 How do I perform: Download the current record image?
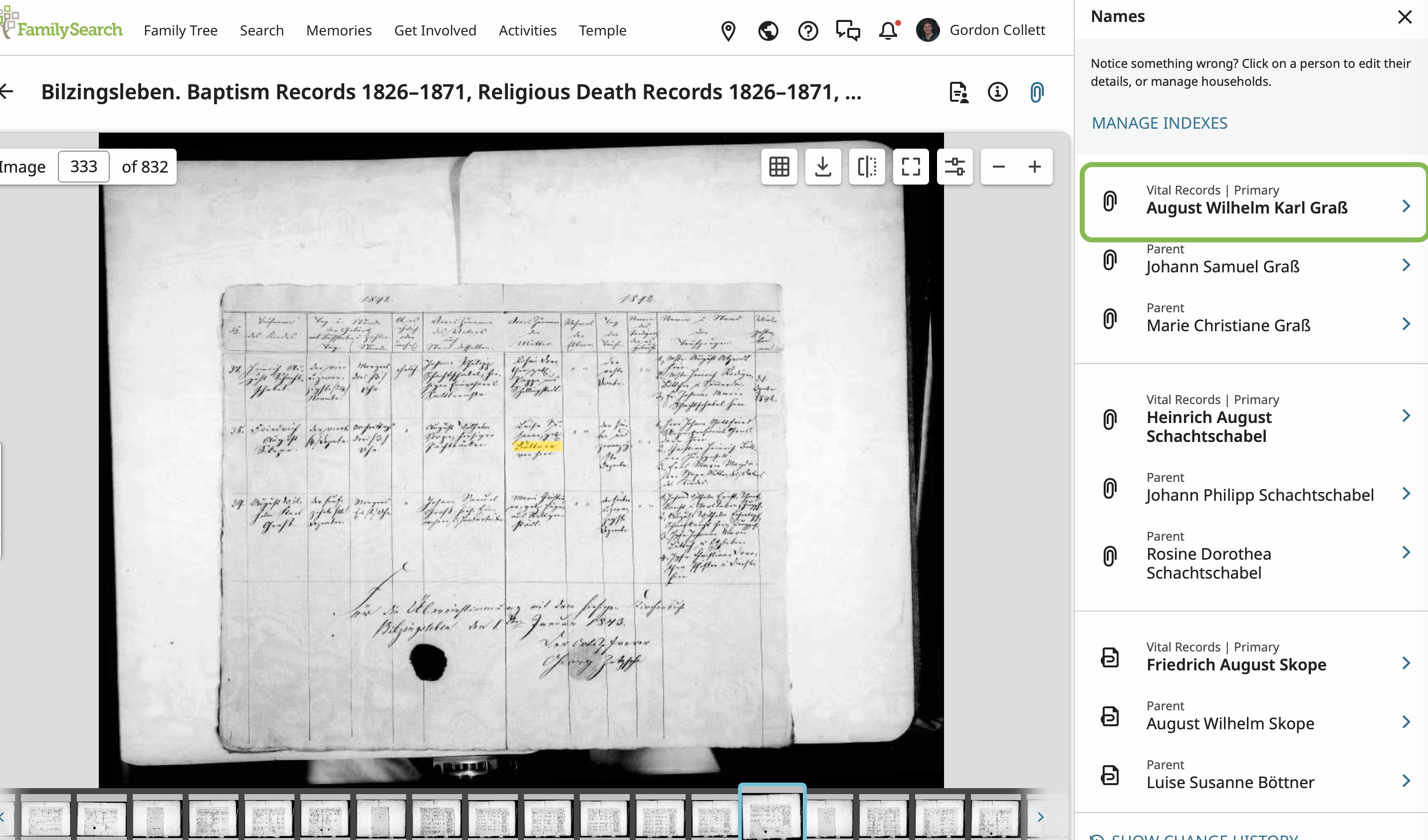tap(823, 167)
